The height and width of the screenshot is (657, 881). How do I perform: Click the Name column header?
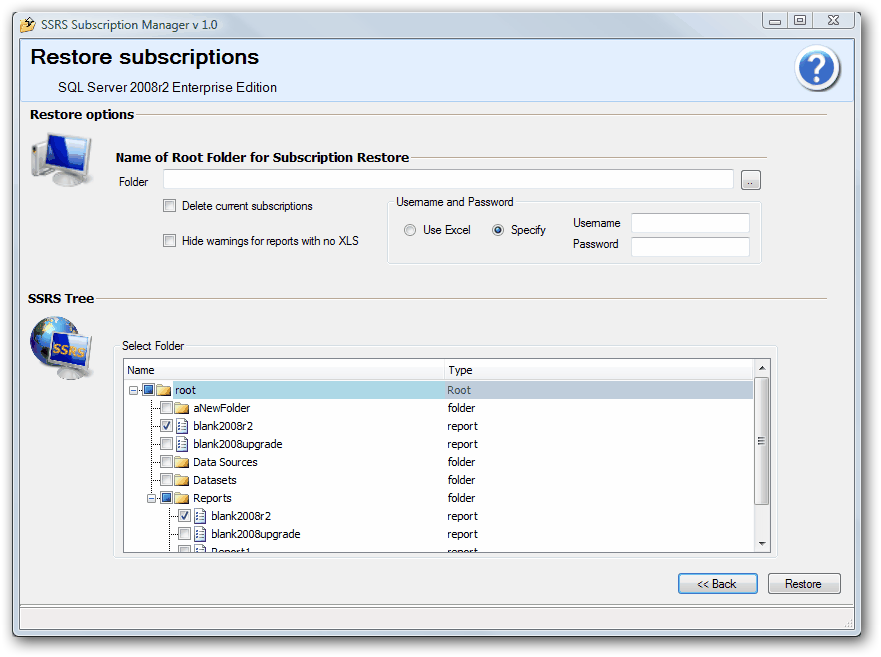coord(284,370)
